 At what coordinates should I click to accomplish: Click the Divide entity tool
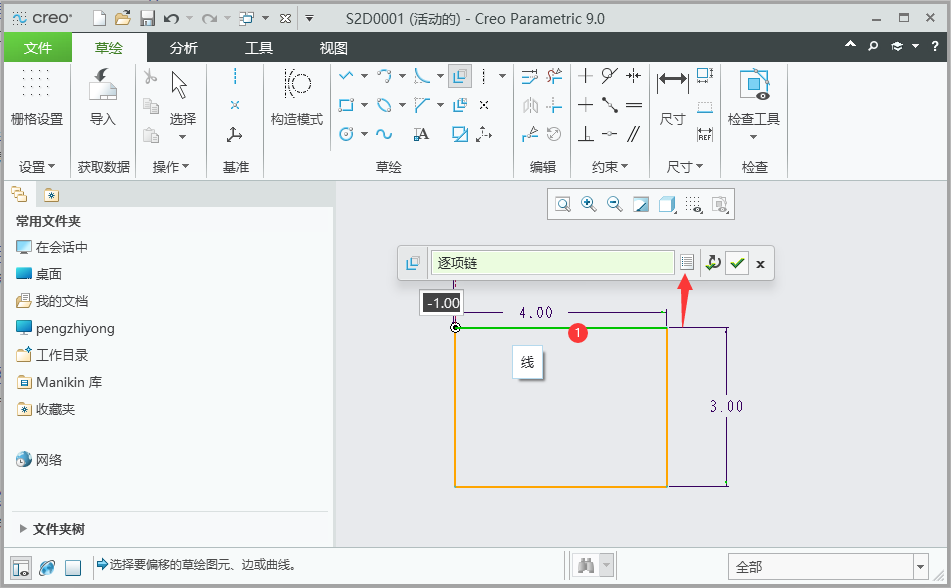click(530, 134)
